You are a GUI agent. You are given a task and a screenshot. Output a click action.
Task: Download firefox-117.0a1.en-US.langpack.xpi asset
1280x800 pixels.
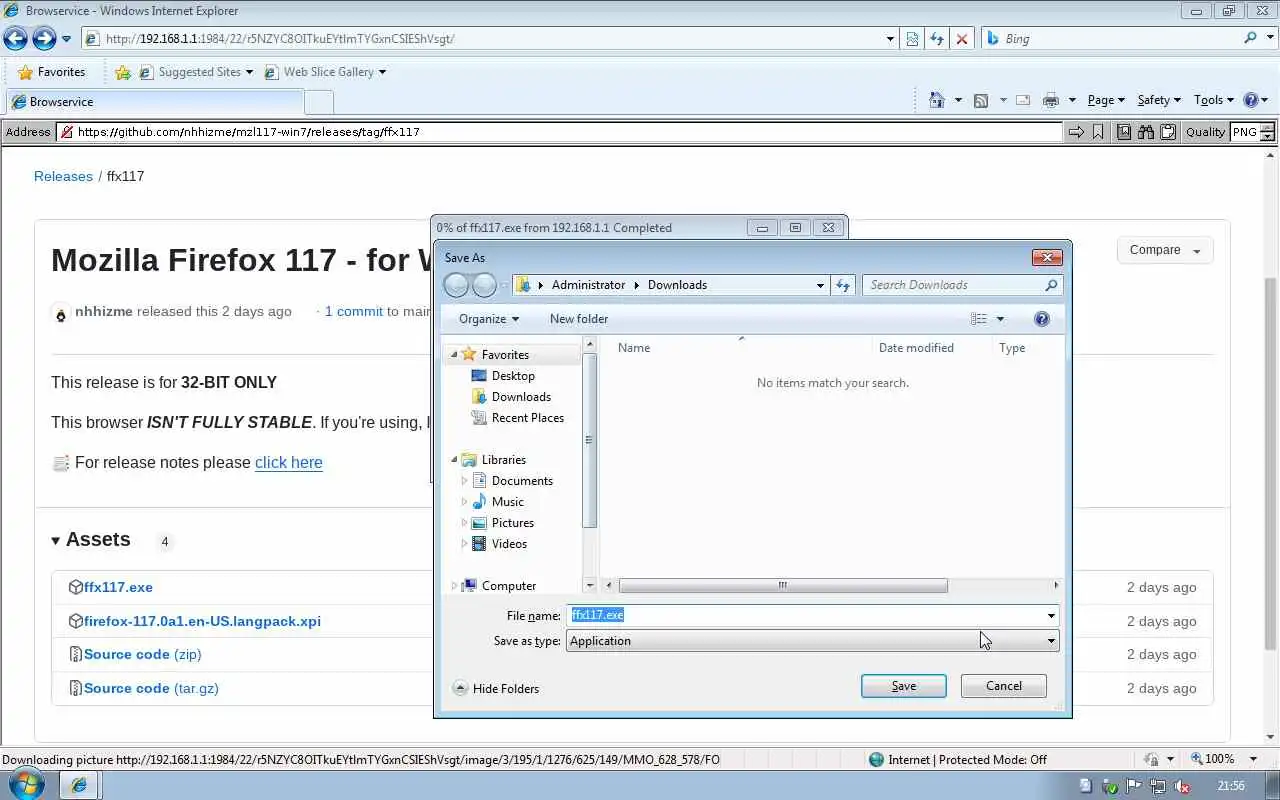pyautogui.click(x=202, y=621)
